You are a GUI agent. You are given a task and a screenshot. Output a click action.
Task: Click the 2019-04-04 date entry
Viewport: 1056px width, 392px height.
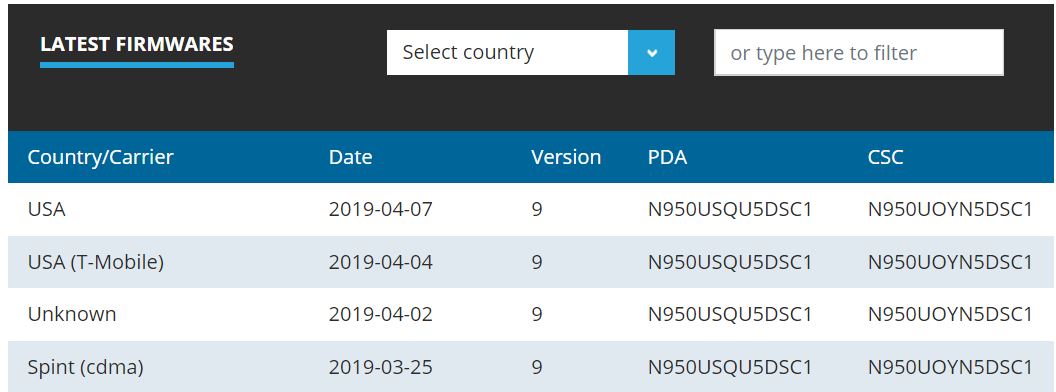[381, 262]
